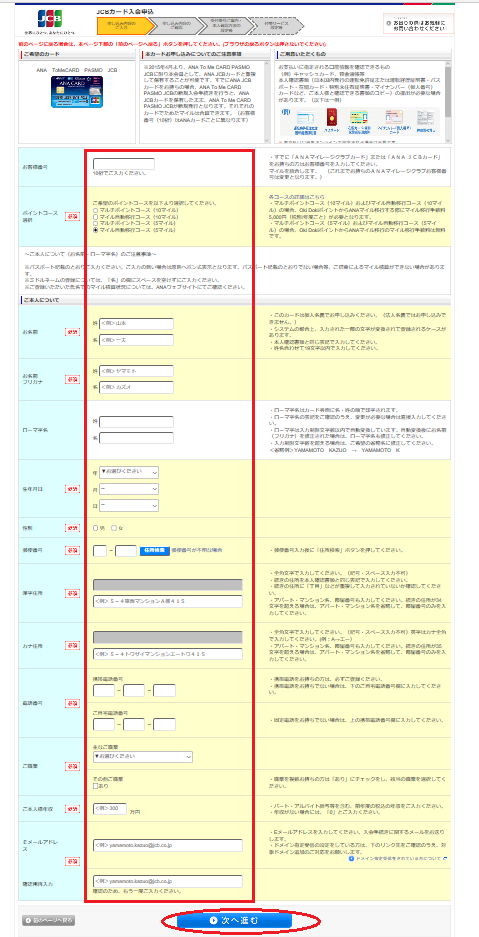The width and height of the screenshot is (479, 937).
Task: Click the driver's license example document icon
Action: (307, 118)
